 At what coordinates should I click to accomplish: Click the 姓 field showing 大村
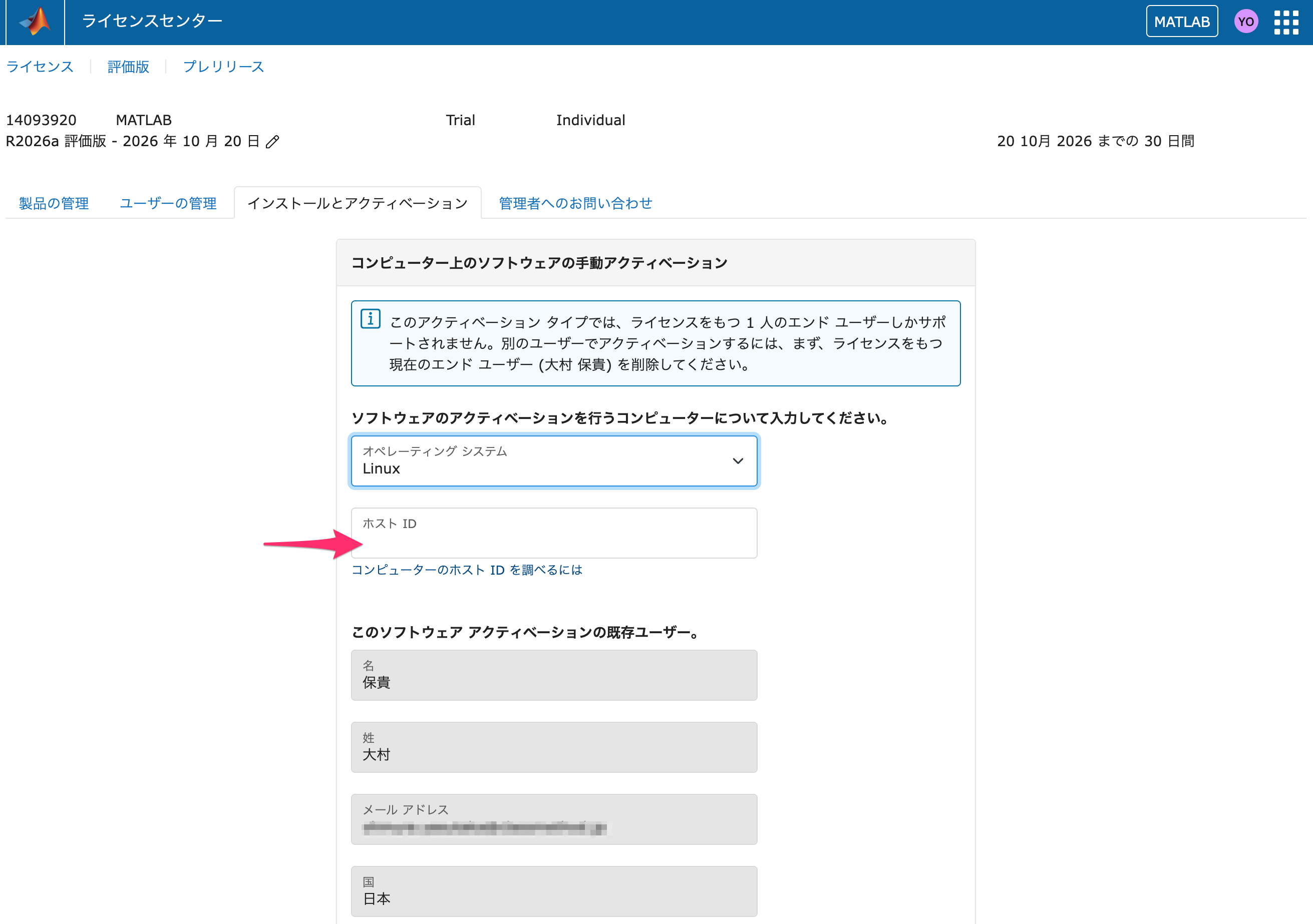pyautogui.click(x=554, y=747)
